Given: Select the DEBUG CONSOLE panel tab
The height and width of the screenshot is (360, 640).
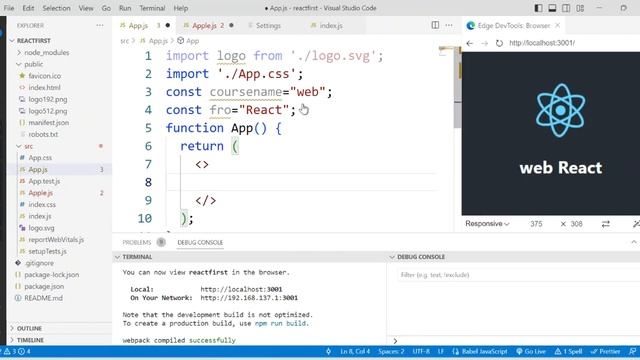Looking at the screenshot, I should 200,242.
